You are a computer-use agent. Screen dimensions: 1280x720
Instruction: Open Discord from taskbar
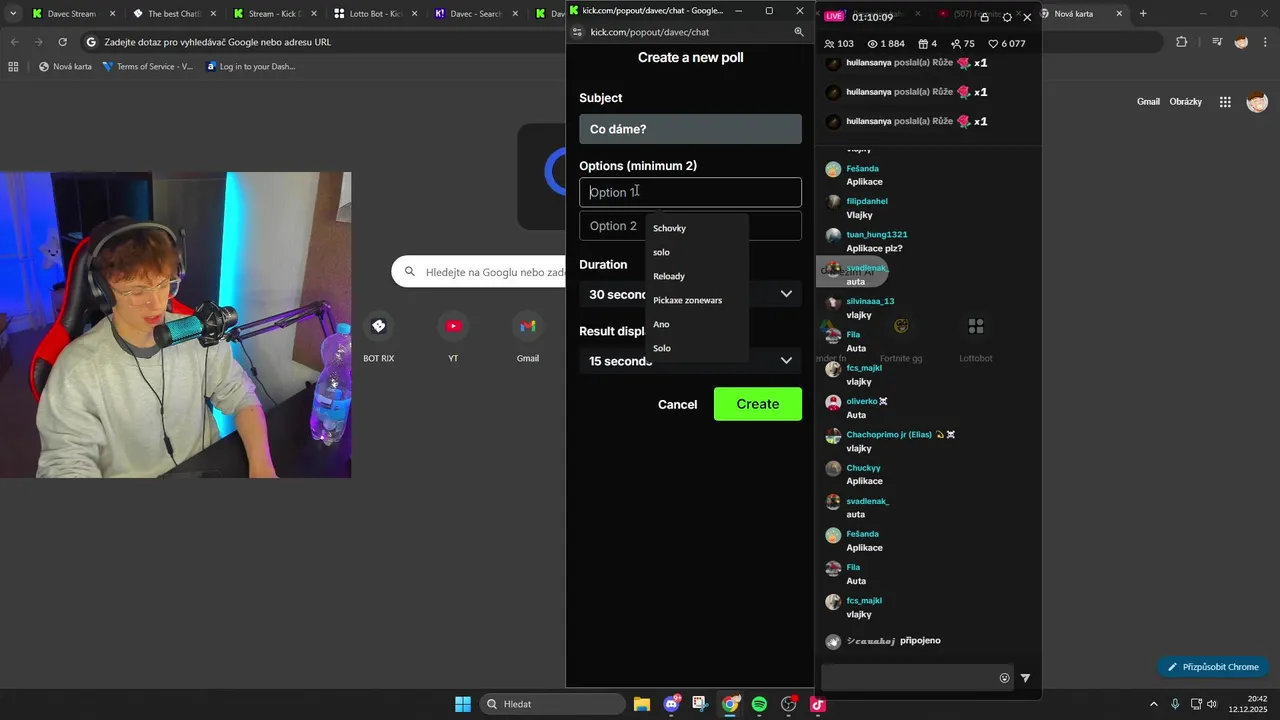pos(672,704)
